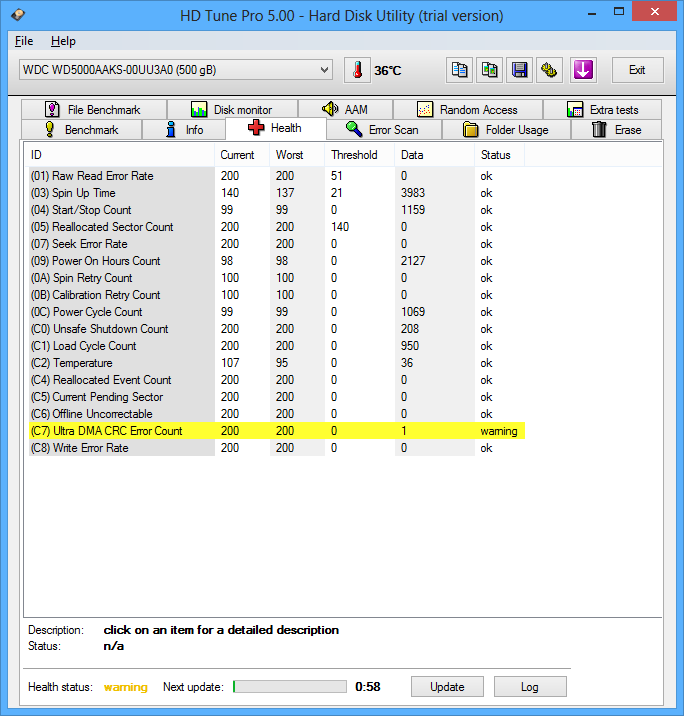Image resolution: width=684 pixels, height=716 pixels.
Task: Click the copy text to clipboard icon
Action: pyautogui.click(x=459, y=70)
